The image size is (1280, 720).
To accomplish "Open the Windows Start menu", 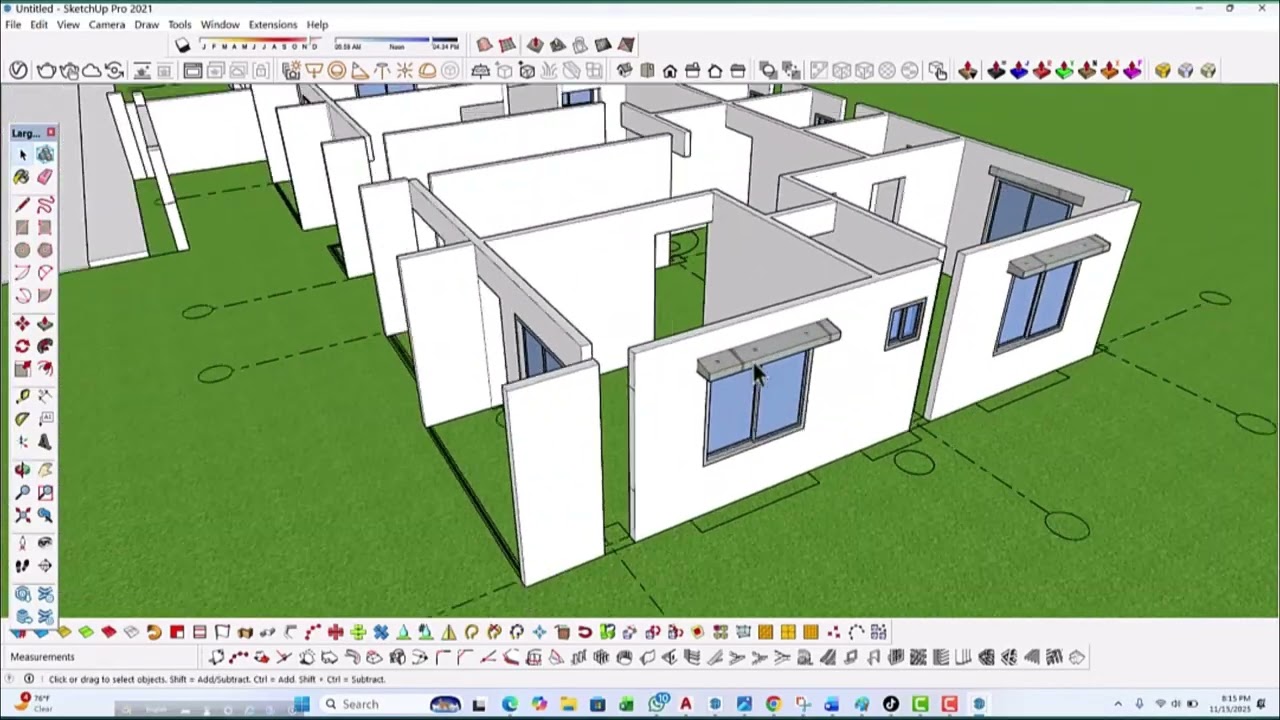I will click(301, 704).
